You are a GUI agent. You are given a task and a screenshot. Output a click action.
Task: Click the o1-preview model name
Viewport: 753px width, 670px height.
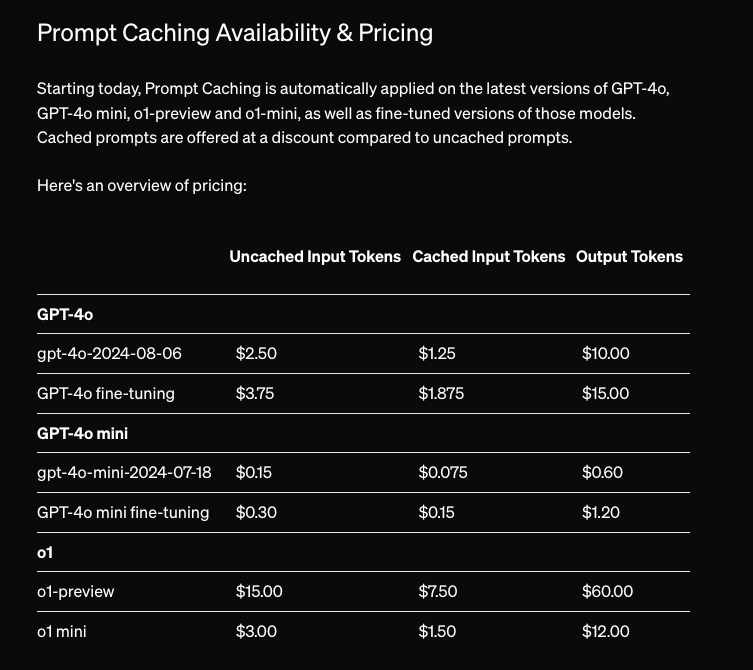tap(76, 592)
